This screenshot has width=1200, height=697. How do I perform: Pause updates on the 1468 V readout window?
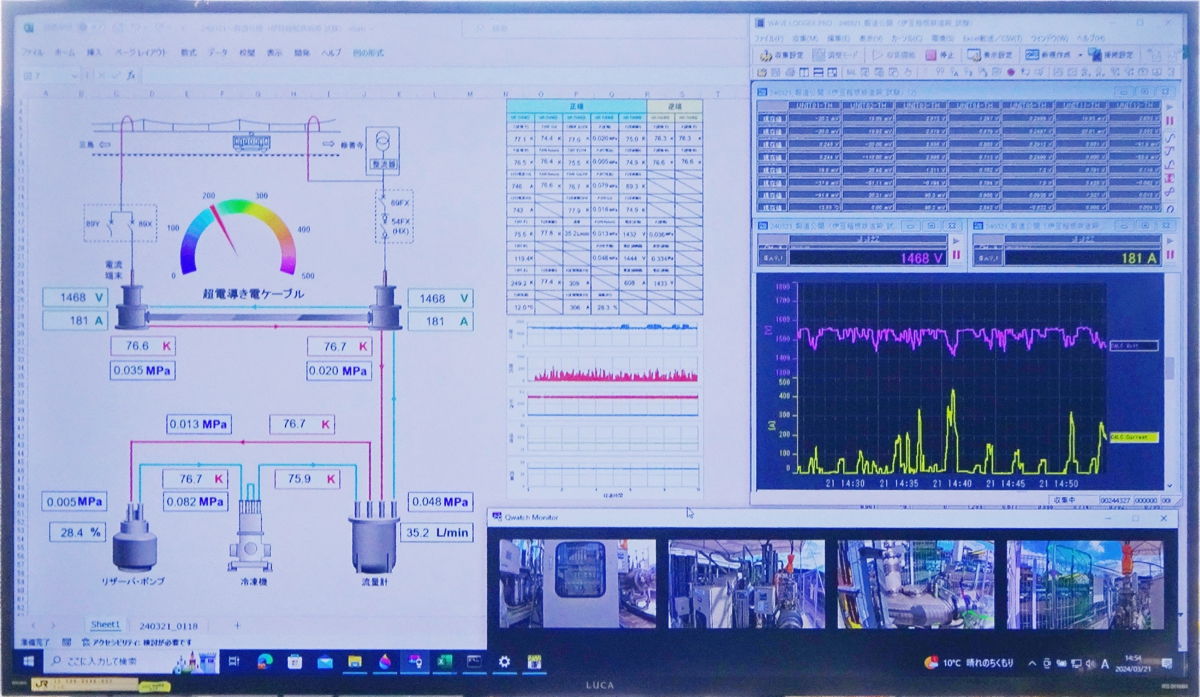tap(956, 255)
